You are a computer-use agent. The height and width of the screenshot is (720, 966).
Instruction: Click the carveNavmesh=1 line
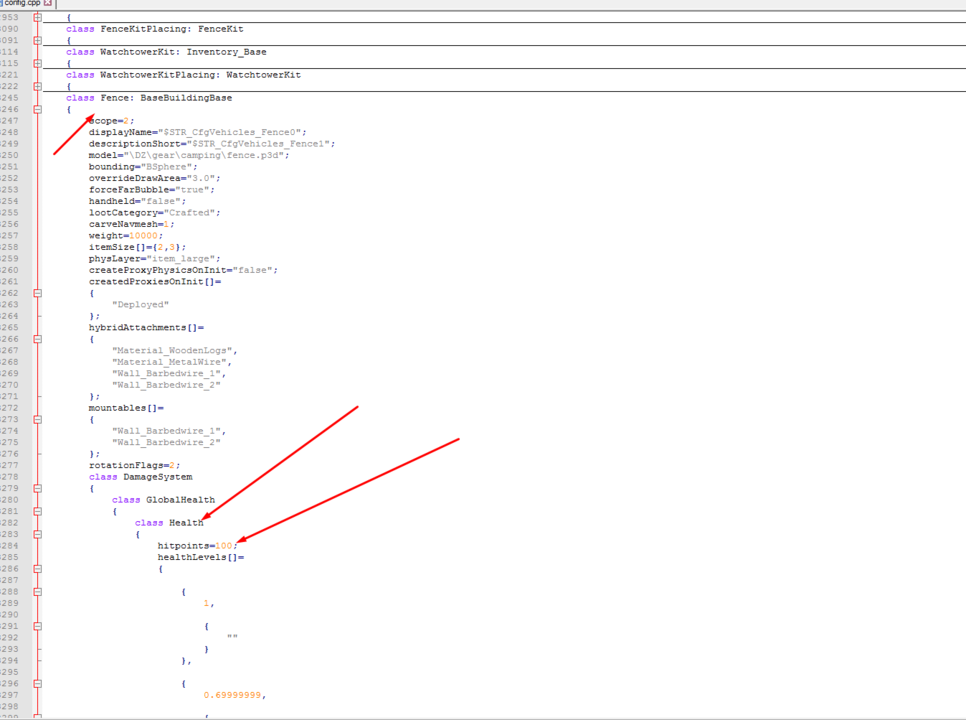[131, 224]
